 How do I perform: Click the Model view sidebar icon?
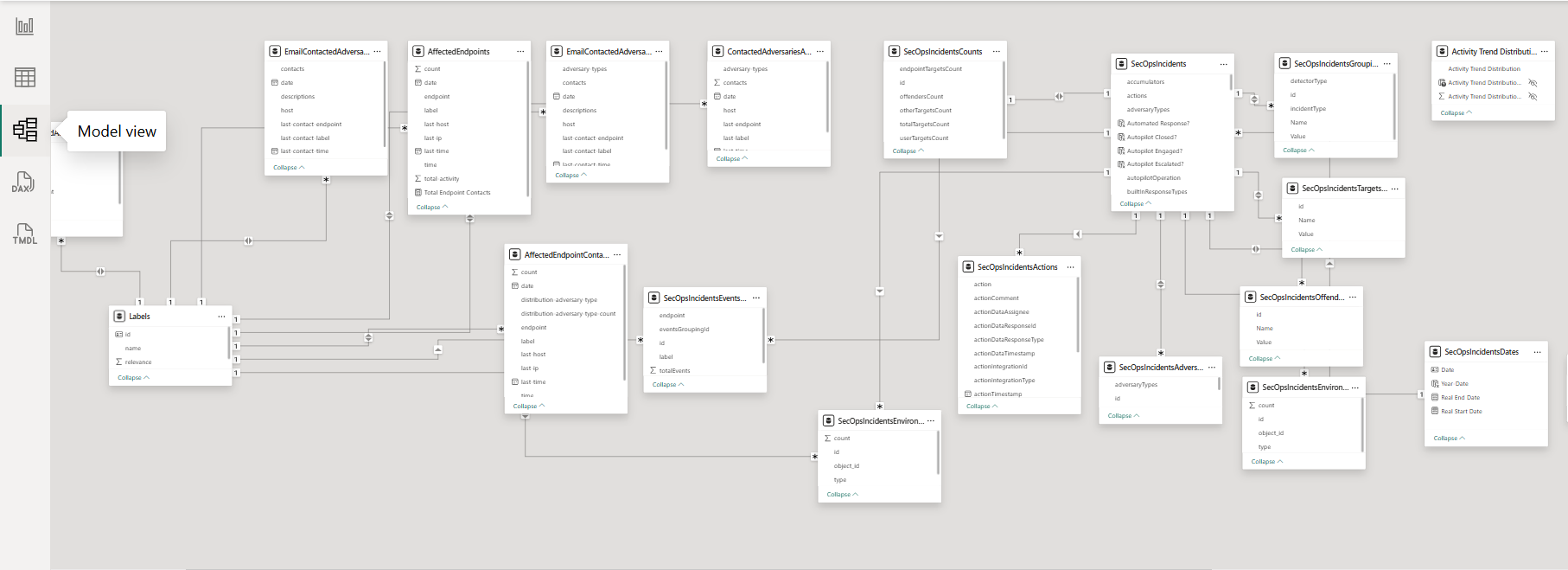pos(24,130)
